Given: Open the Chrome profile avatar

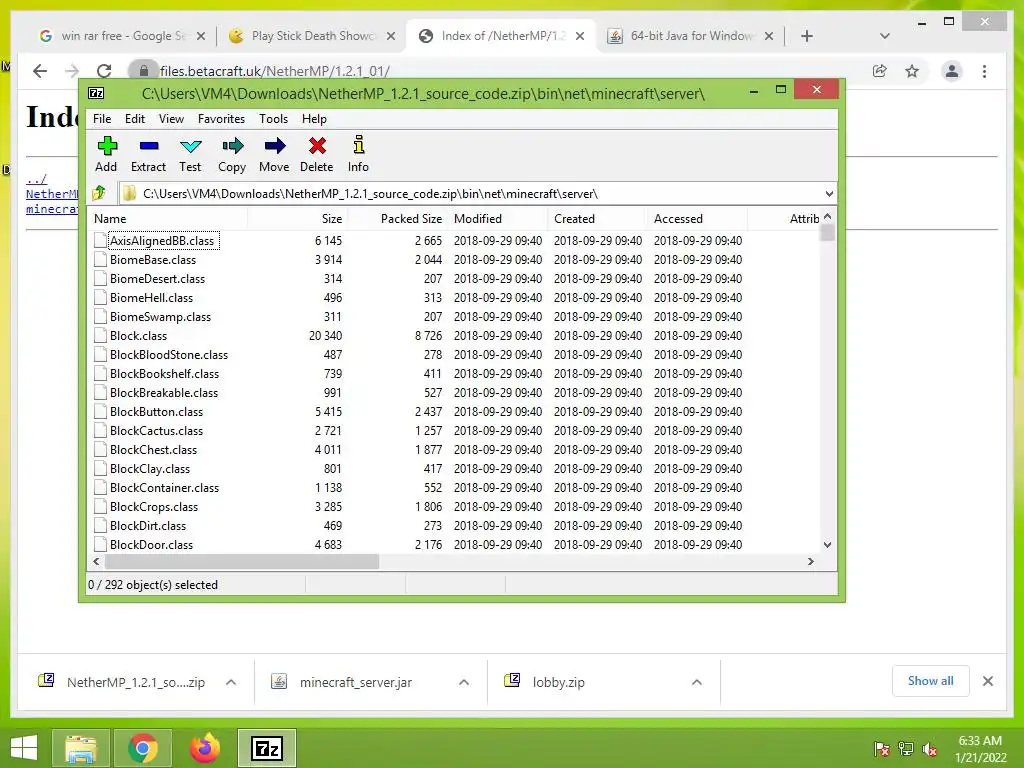Looking at the screenshot, I should 952,71.
